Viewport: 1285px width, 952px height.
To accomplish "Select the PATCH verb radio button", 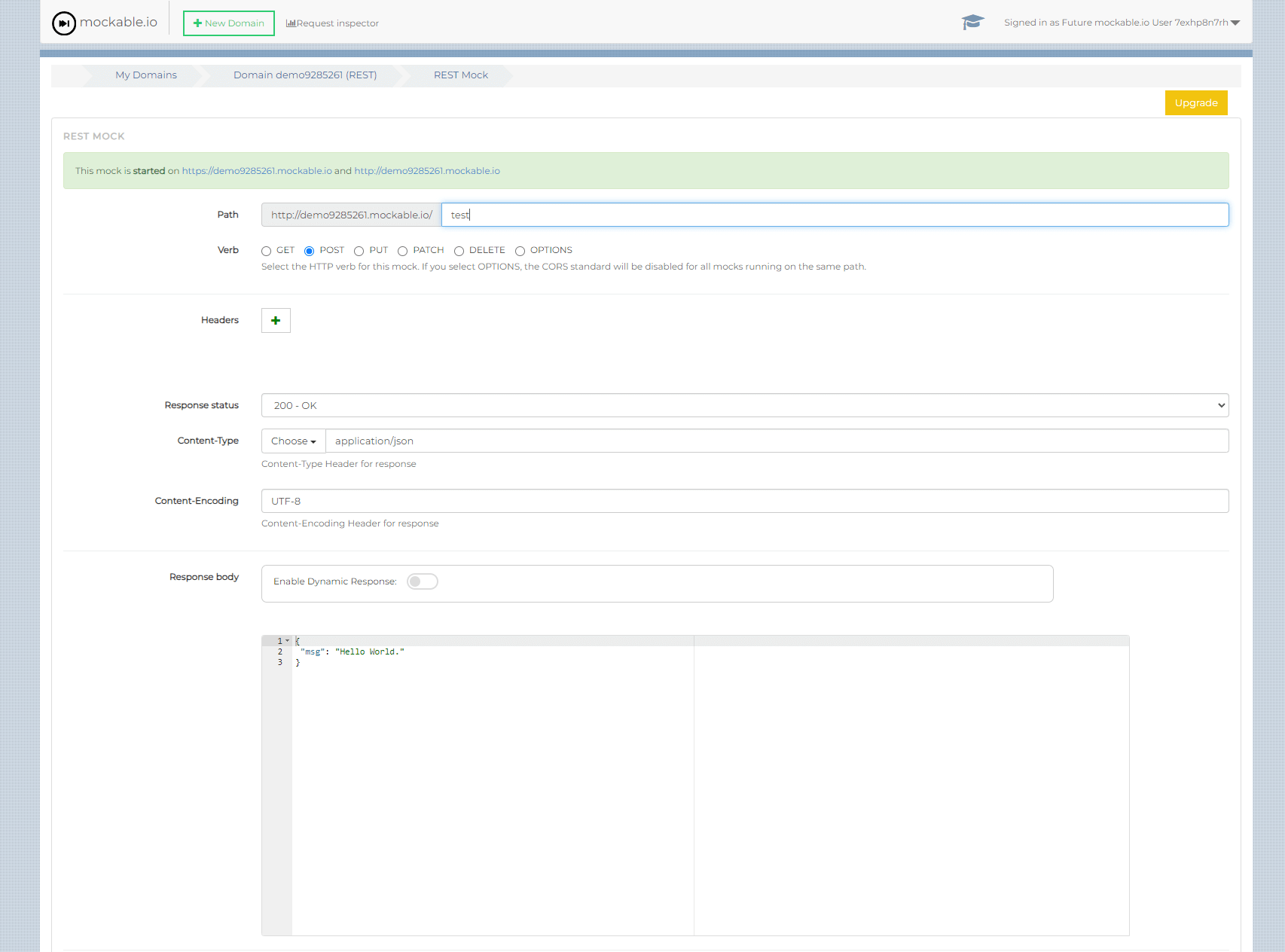I will pyautogui.click(x=403, y=251).
